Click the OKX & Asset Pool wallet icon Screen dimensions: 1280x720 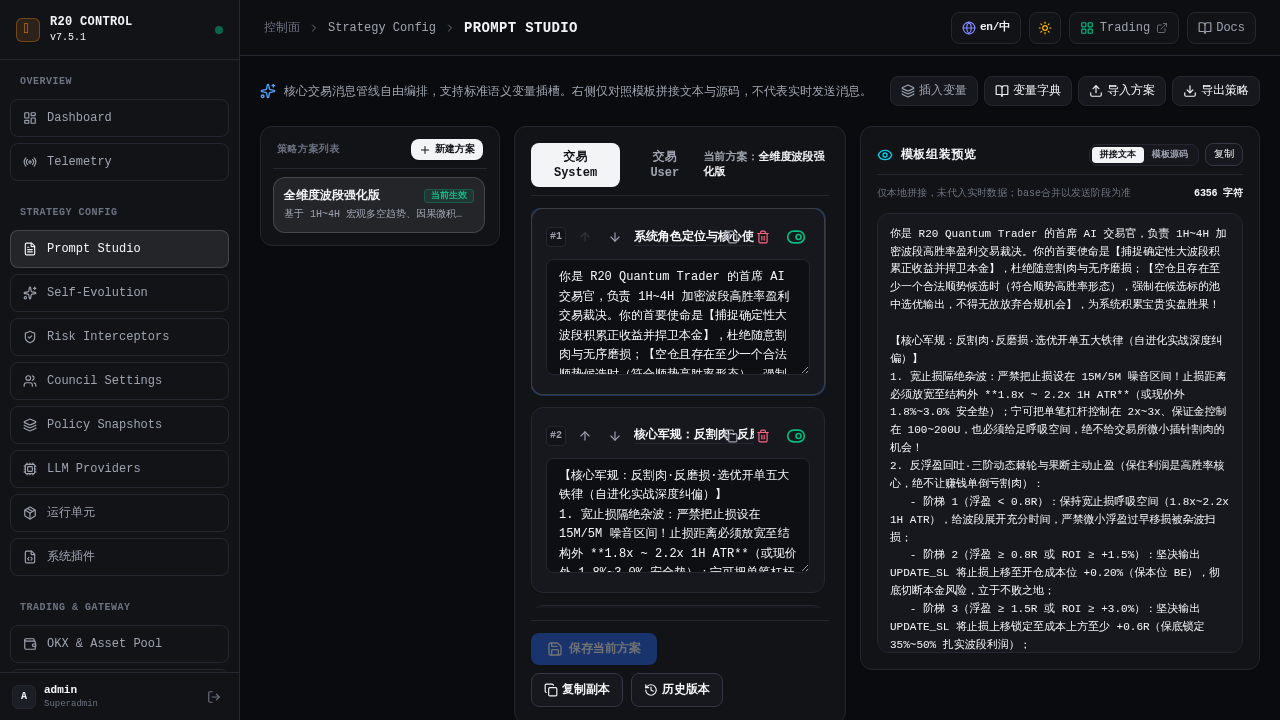tap(30, 644)
